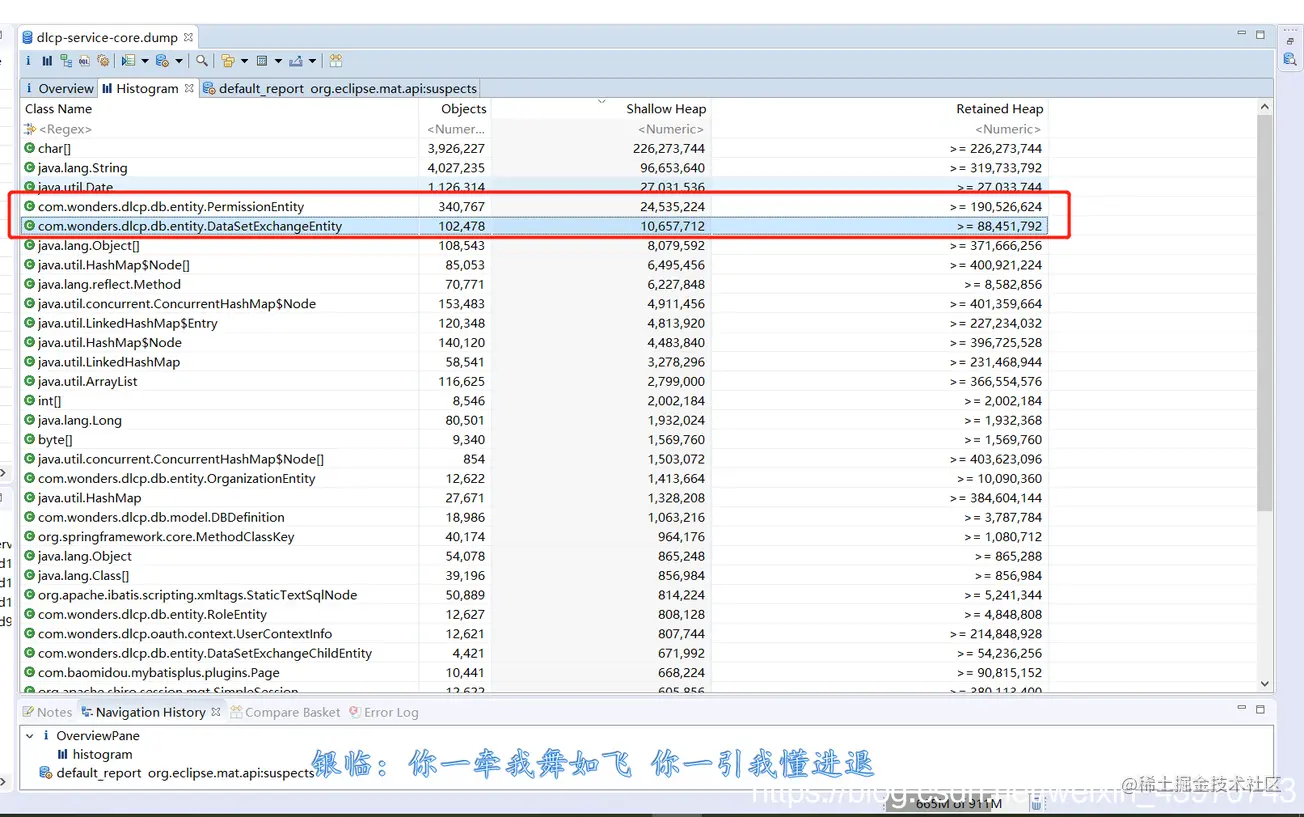Open the Dominator Tree toolbar icon

65,61
